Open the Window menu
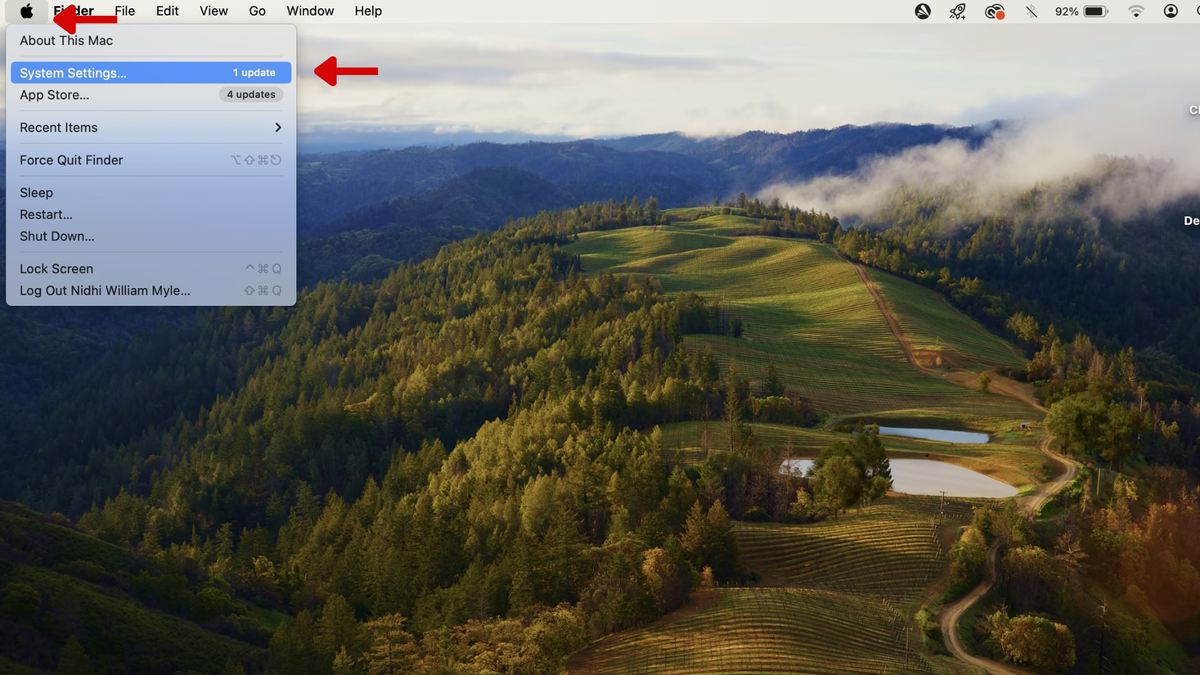 [x=310, y=11]
